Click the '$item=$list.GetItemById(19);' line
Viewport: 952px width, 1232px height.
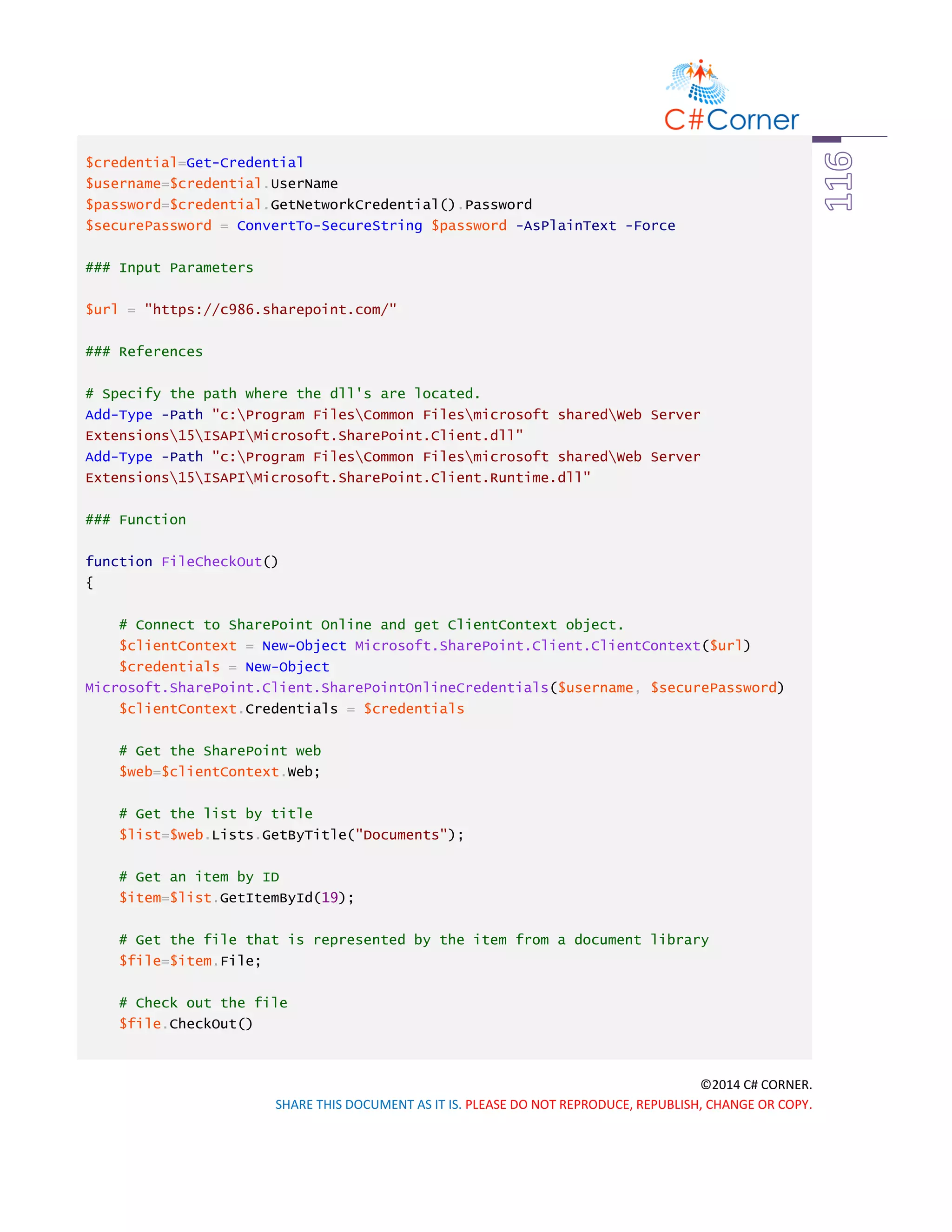(x=236, y=897)
